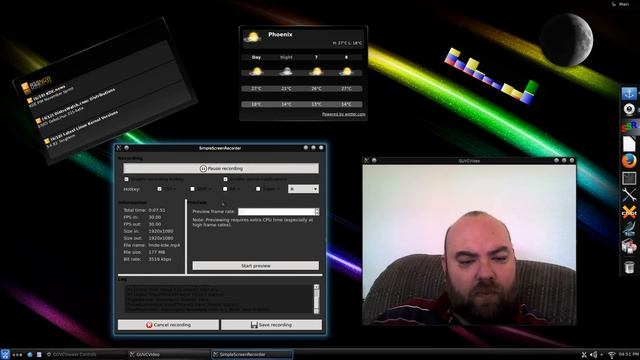Click the GUVCVideo webcam video feed
This screenshot has width=640, height=360.
[x=469, y=245]
